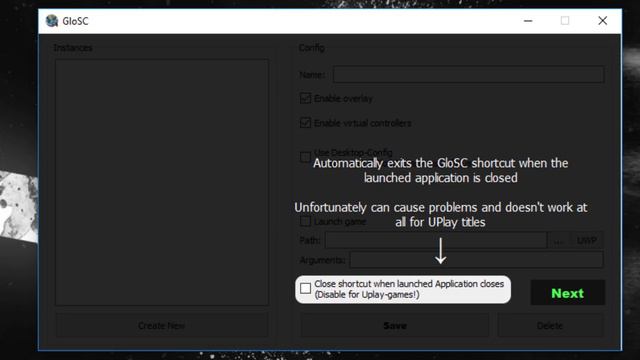Click the Delete button
Viewport: 640px width, 360px height.
pyautogui.click(x=550, y=325)
